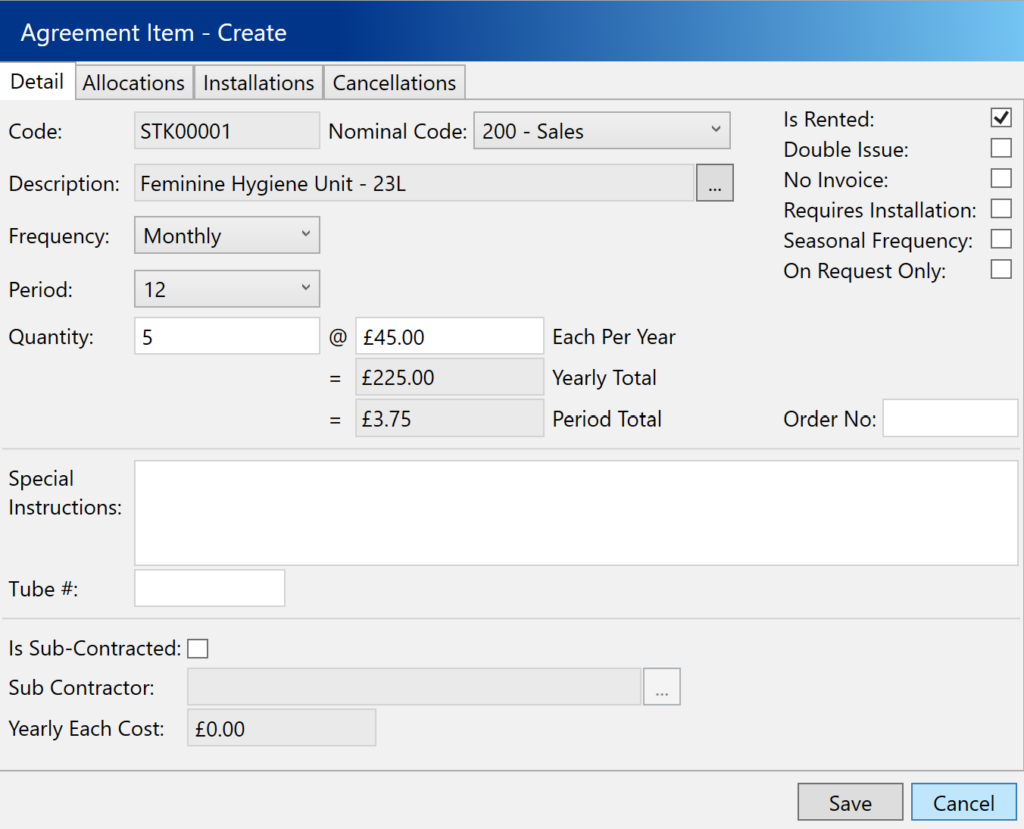The image size is (1024, 829).
Task: Focus the Each Per Year price field
Action: tap(449, 337)
